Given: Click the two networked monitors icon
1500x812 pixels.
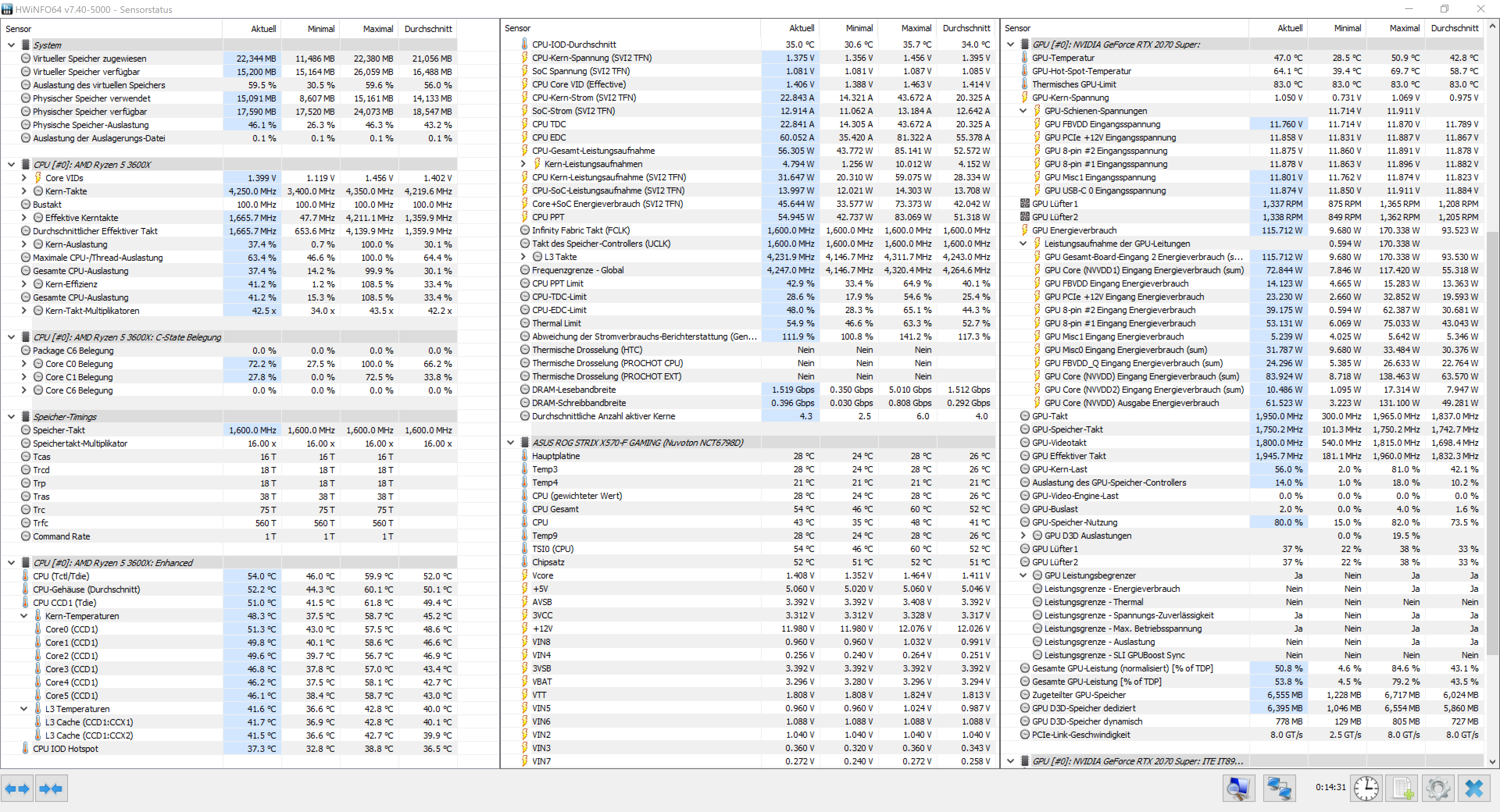Looking at the screenshot, I should click(1279, 789).
